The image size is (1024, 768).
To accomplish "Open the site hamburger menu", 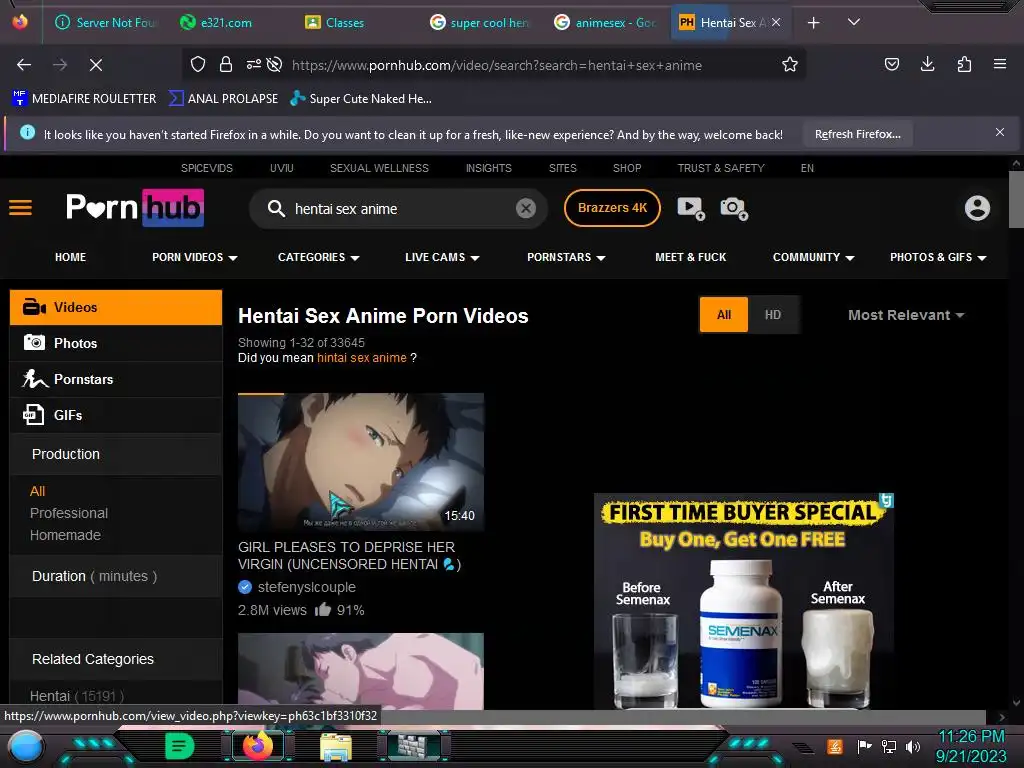I will tap(20, 208).
